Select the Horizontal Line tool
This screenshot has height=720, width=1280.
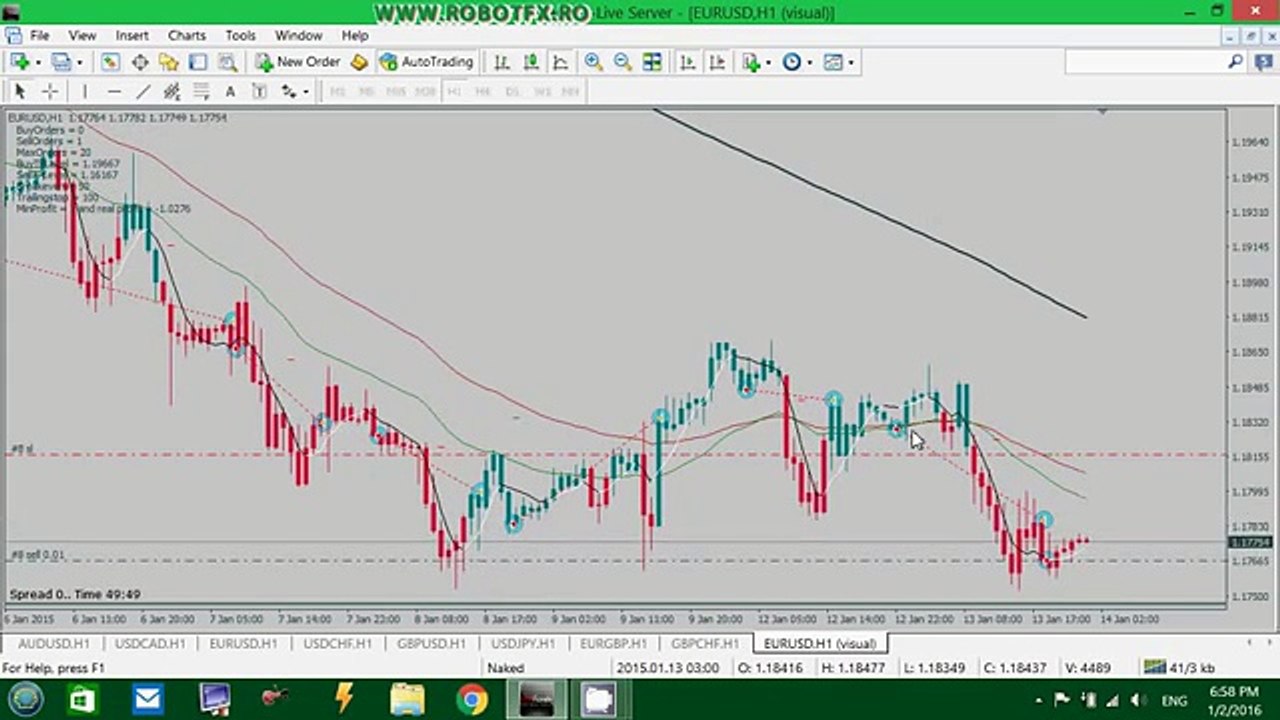click(x=113, y=91)
